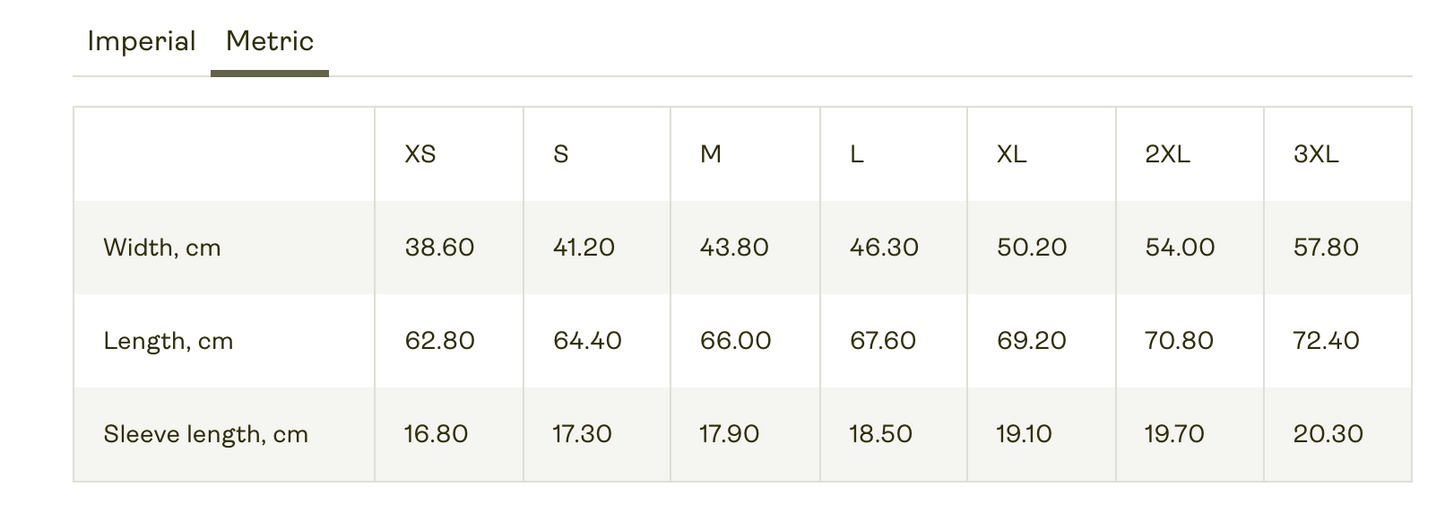1445x531 pixels.
Task: Click the 3XL size column header
Action: click(x=1316, y=154)
